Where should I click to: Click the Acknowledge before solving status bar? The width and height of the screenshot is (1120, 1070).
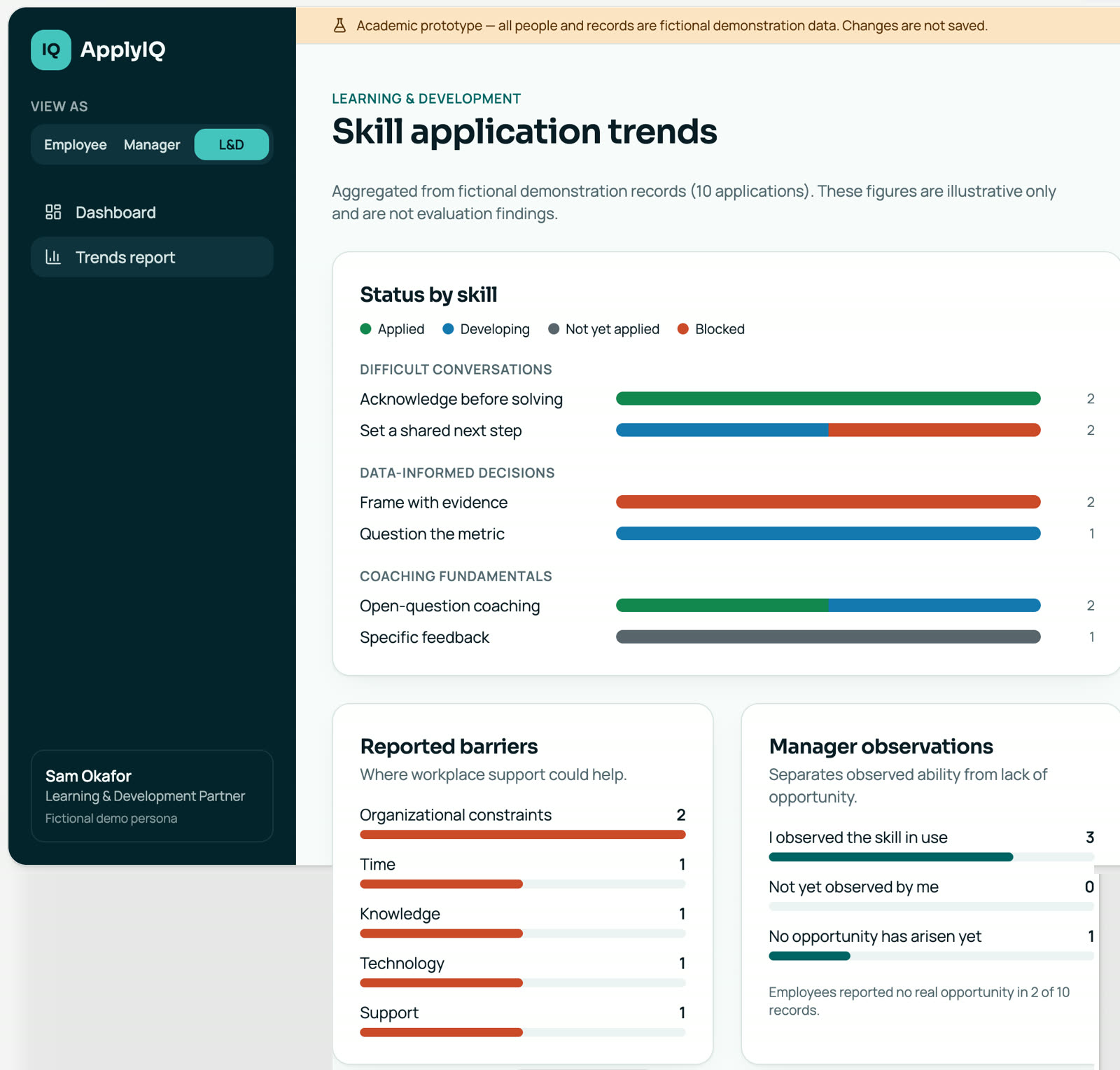click(x=828, y=399)
